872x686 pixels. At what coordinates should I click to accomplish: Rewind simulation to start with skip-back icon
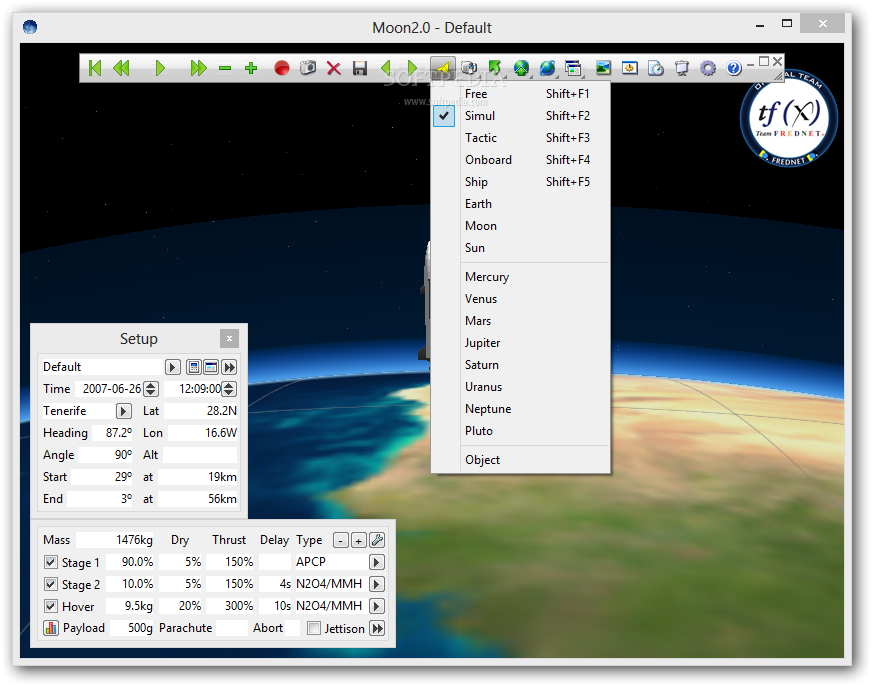pos(95,68)
